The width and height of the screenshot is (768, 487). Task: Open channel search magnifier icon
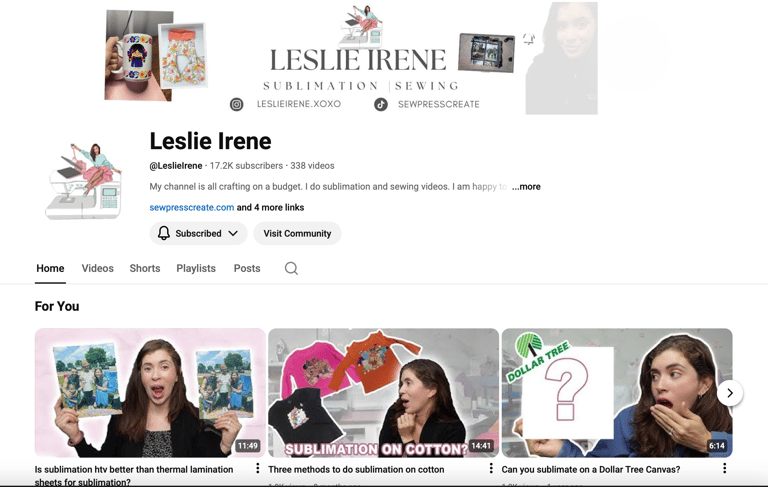pyautogui.click(x=291, y=268)
